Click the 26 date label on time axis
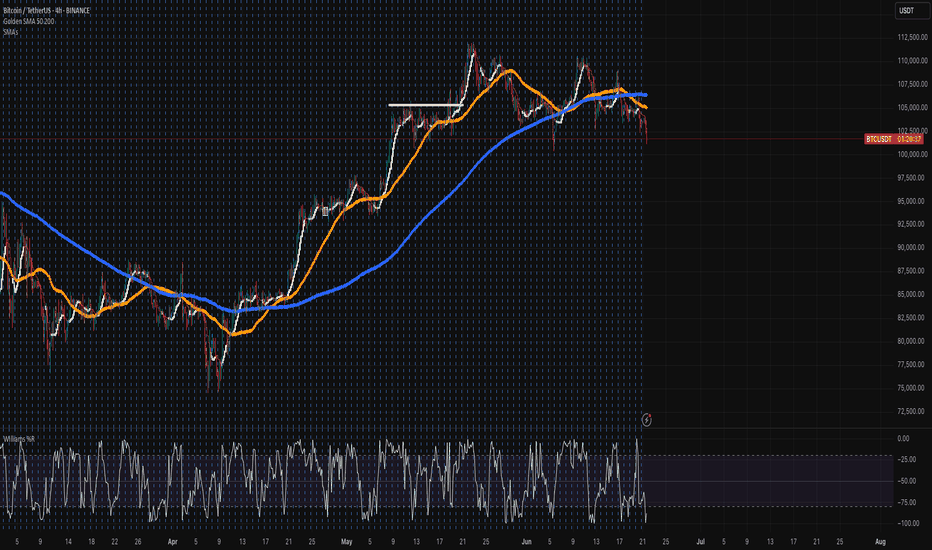The height and width of the screenshot is (550, 932). pos(138,542)
